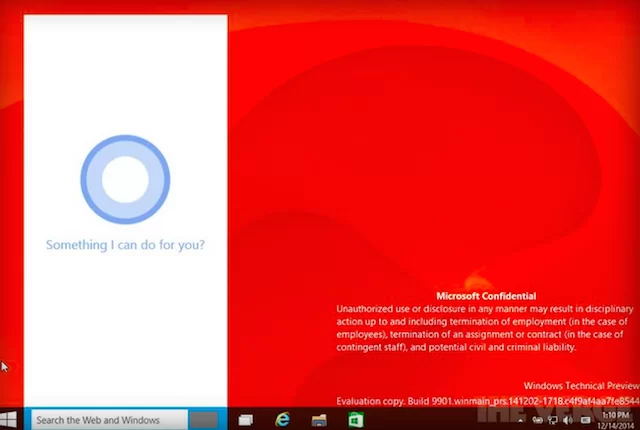640x430 pixels.
Task: Launch Internet Explorer from the taskbar
Action: (x=283, y=420)
